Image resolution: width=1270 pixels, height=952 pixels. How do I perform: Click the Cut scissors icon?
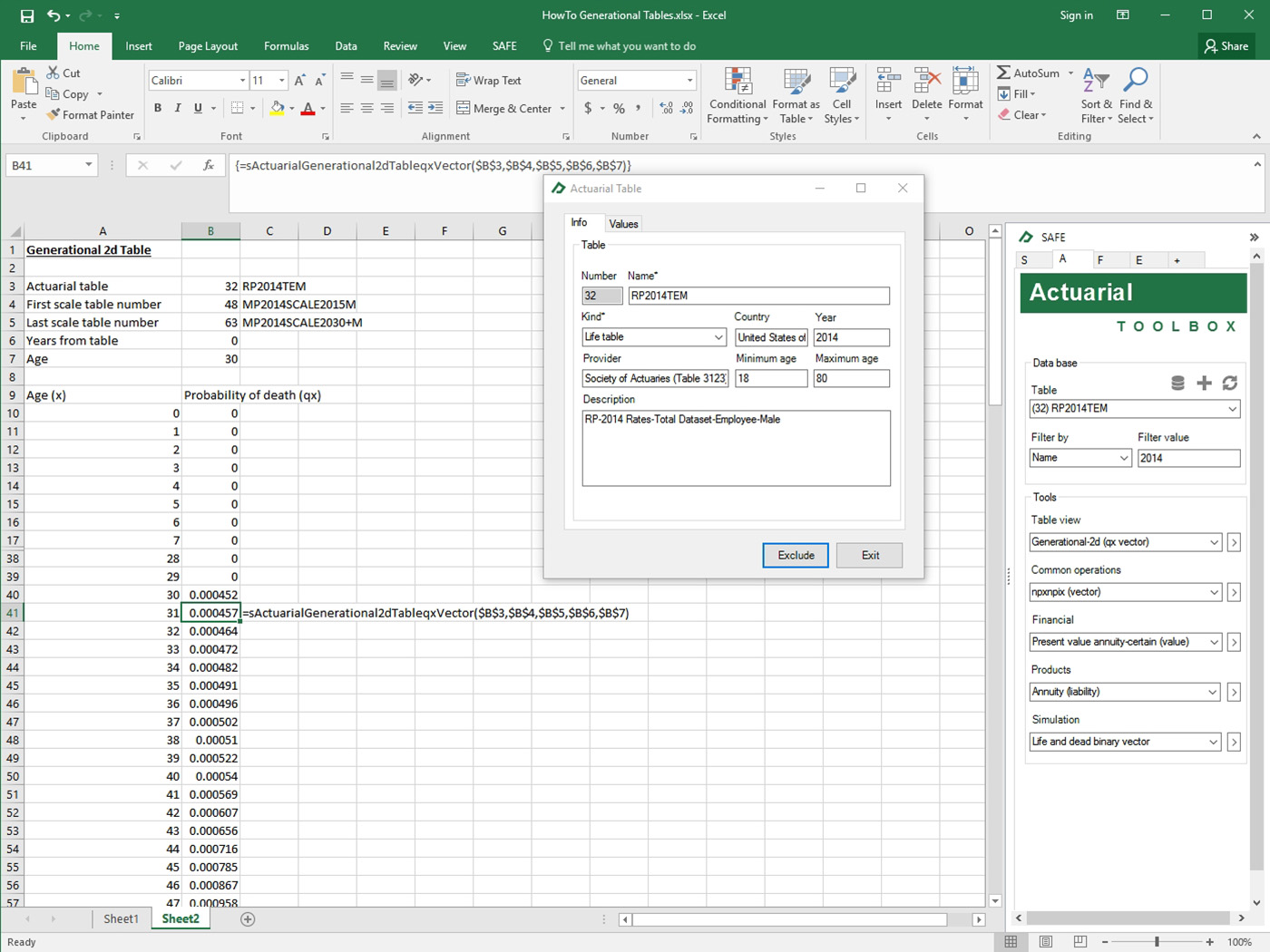pyautogui.click(x=54, y=73)
